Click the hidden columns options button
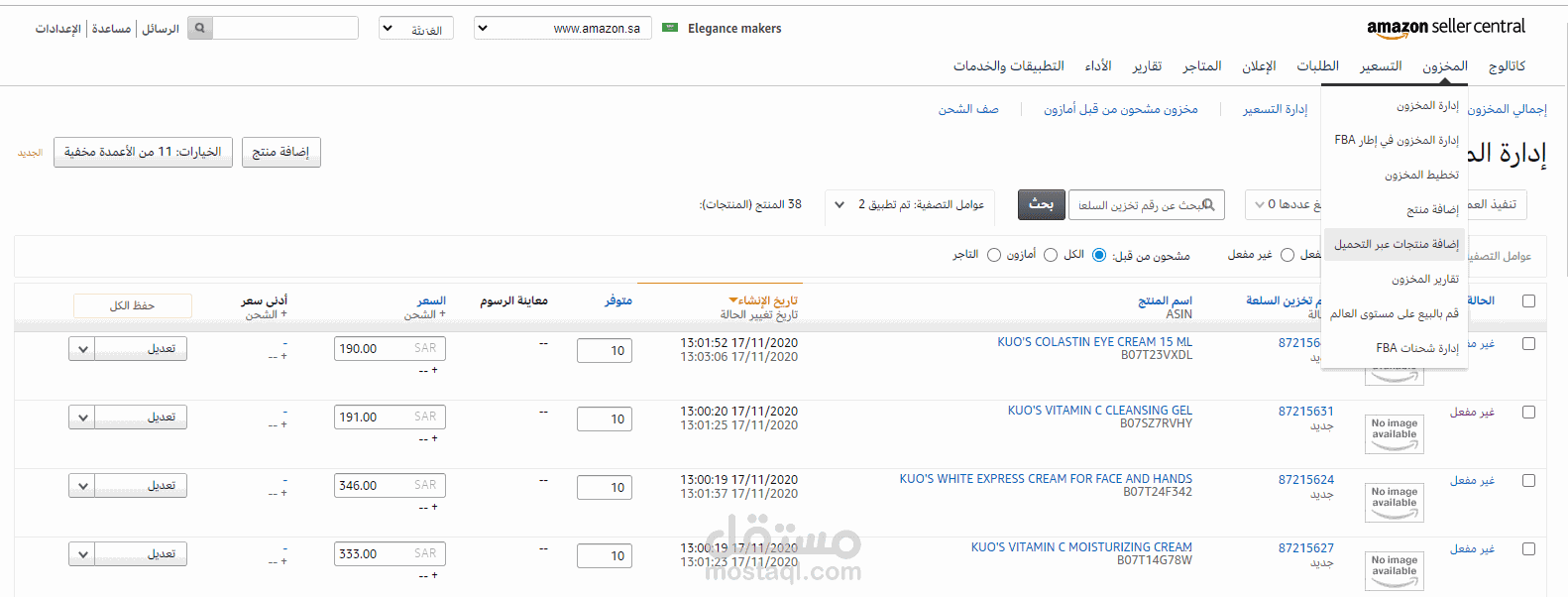The height and width of the screenshot is (597, 1568). (x=143, y=152)
